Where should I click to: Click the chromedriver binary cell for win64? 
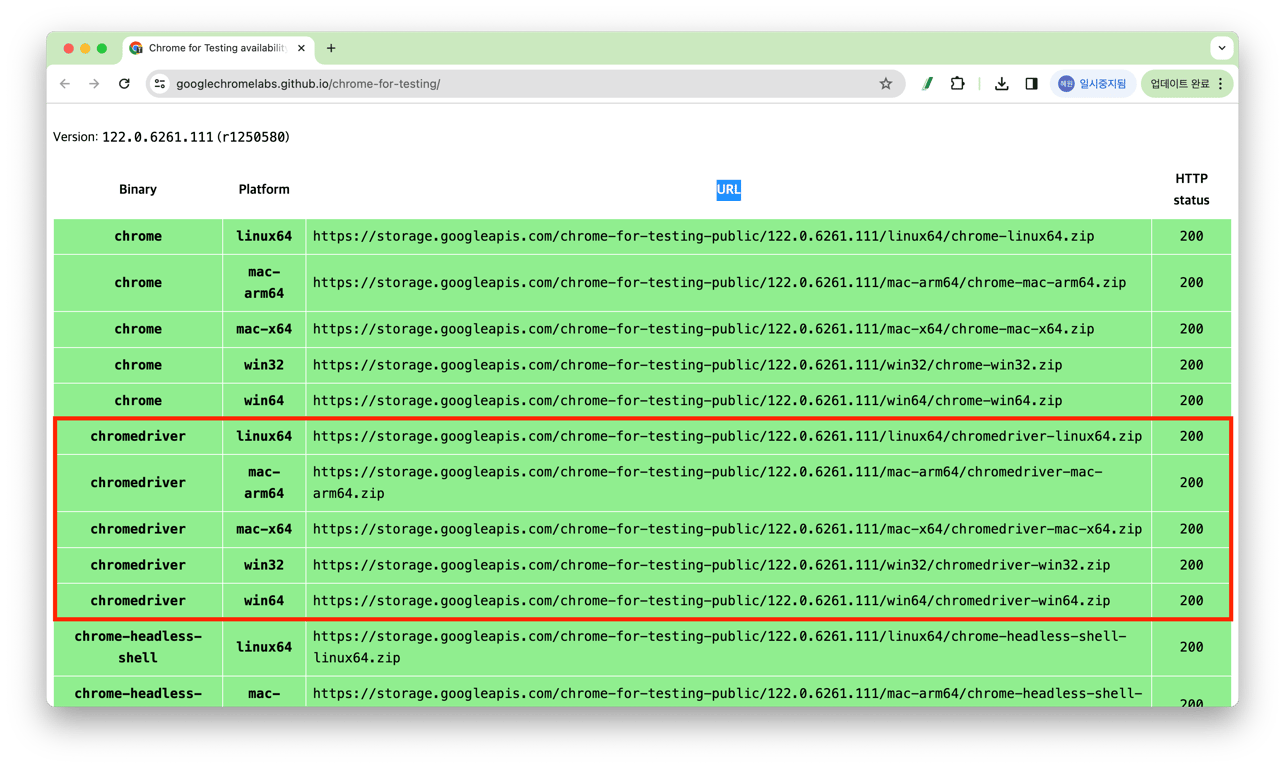(138, 601)
